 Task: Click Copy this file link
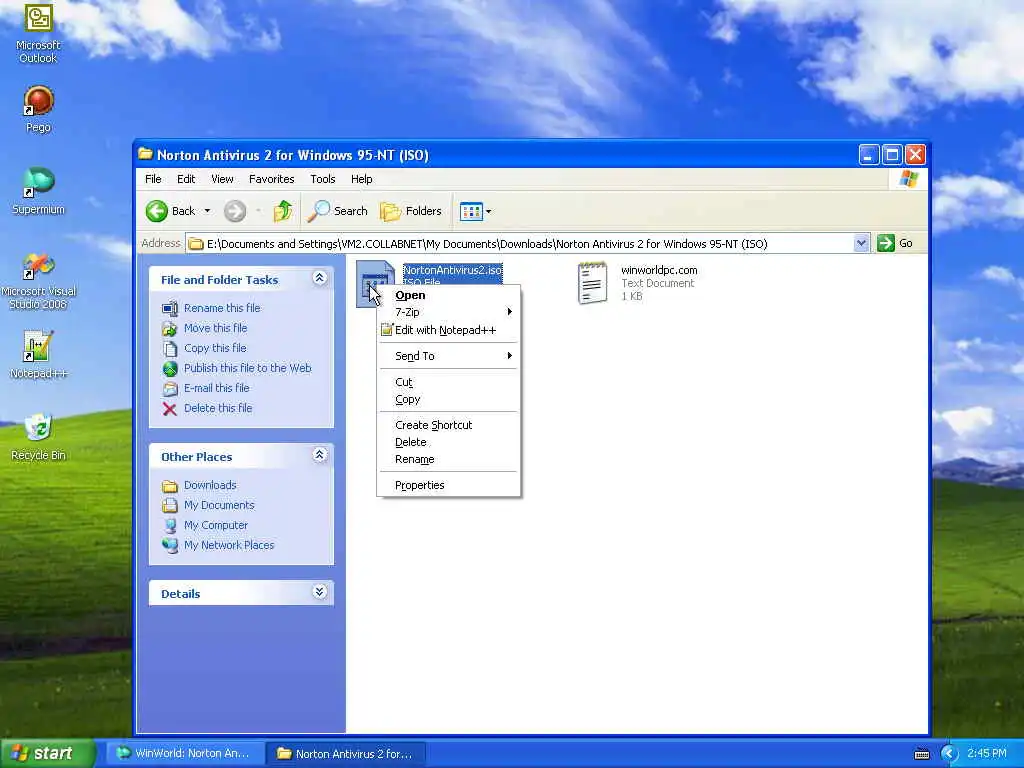pyautogui.click(x=215, y=348)
